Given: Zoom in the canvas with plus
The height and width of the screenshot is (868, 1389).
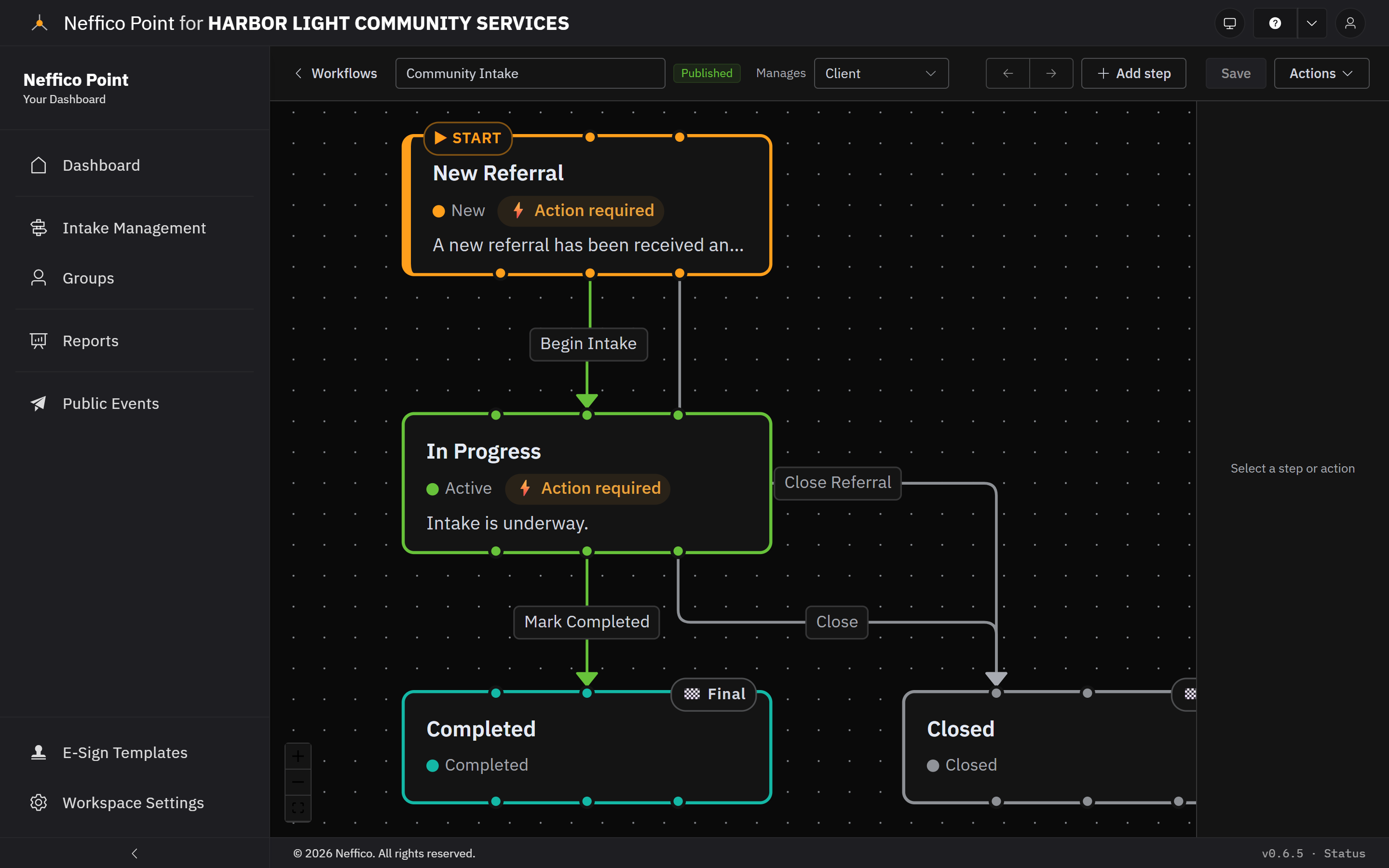Looking at the screenshot, I should coord(298,757).
